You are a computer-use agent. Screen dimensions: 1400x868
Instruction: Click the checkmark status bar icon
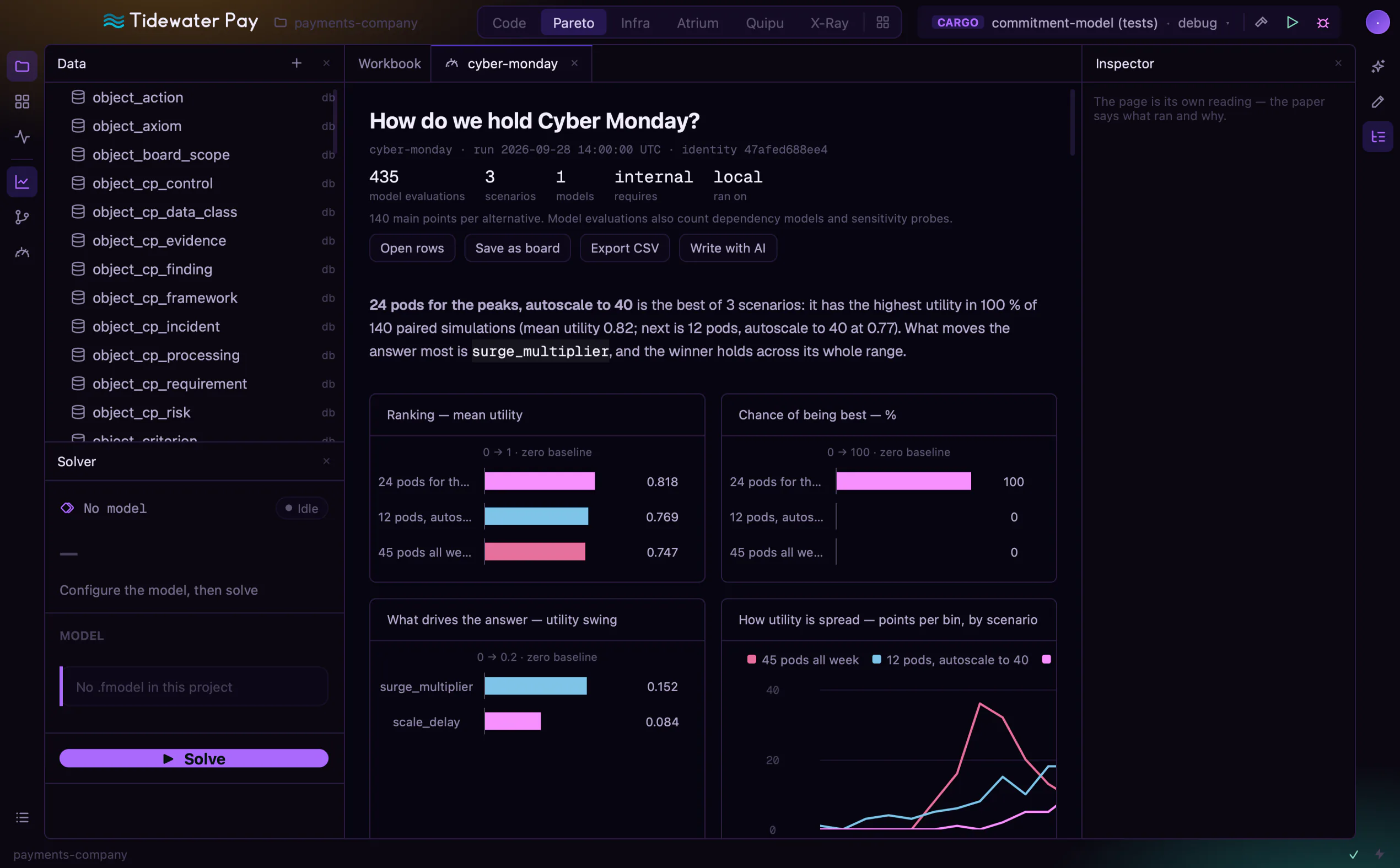click(1354, 854)
